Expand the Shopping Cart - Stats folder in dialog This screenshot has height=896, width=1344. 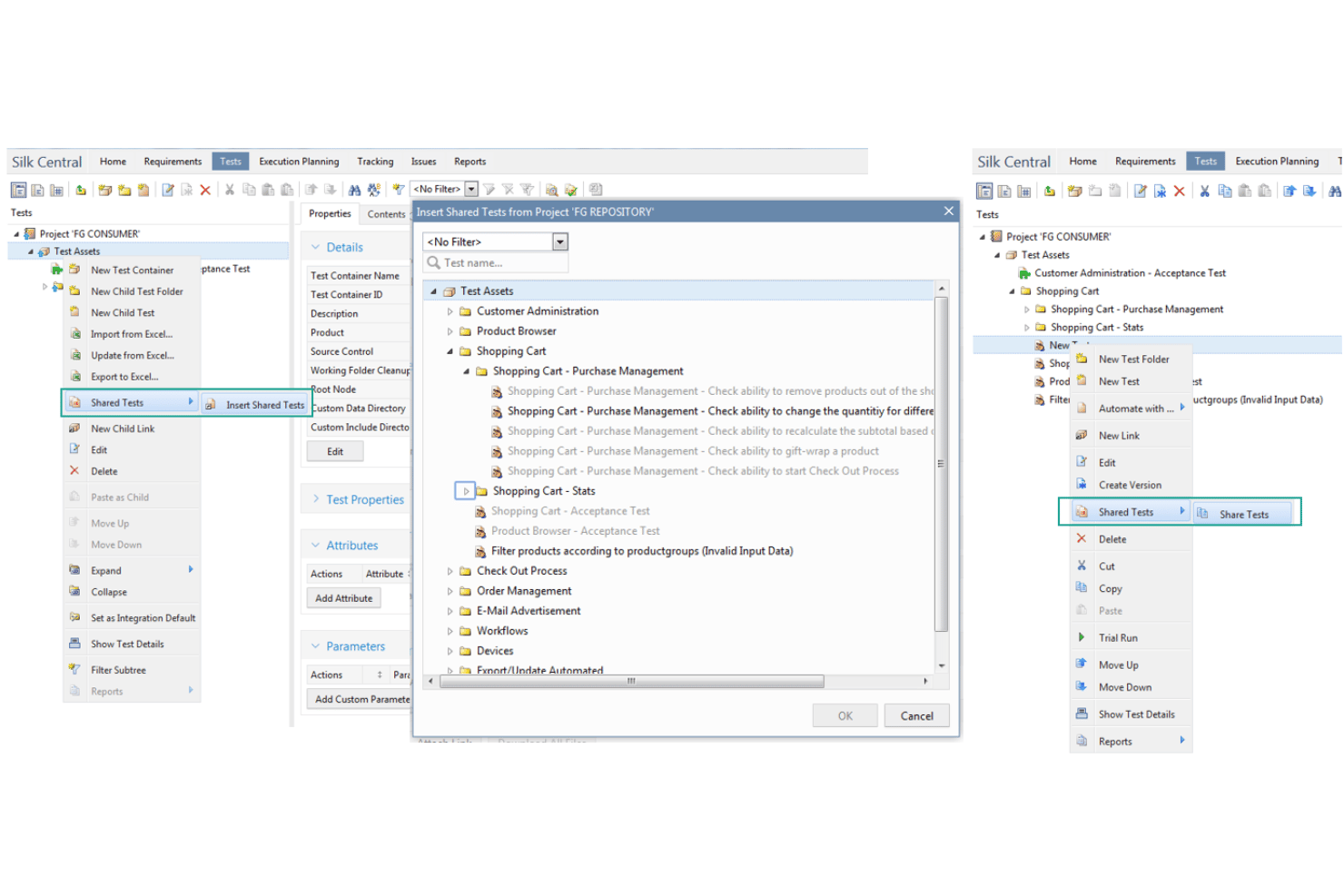coord(466,491)
